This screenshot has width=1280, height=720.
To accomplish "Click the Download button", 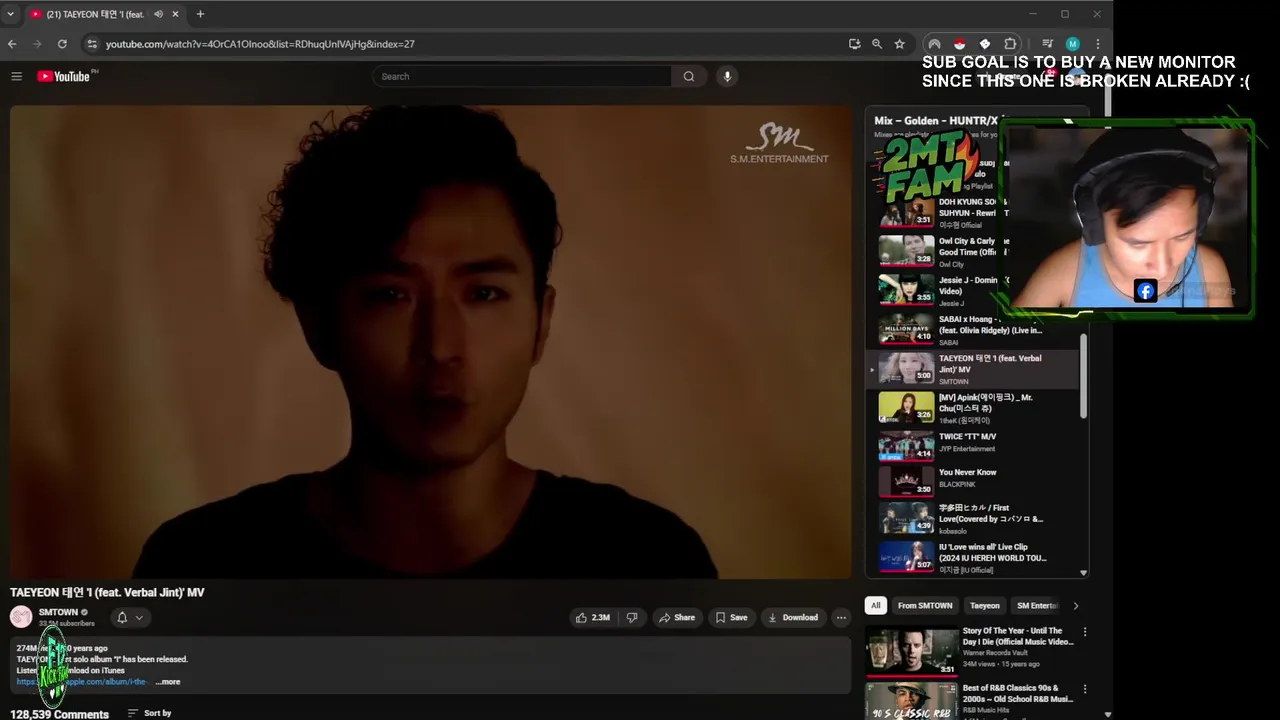I will pos(792,618).
